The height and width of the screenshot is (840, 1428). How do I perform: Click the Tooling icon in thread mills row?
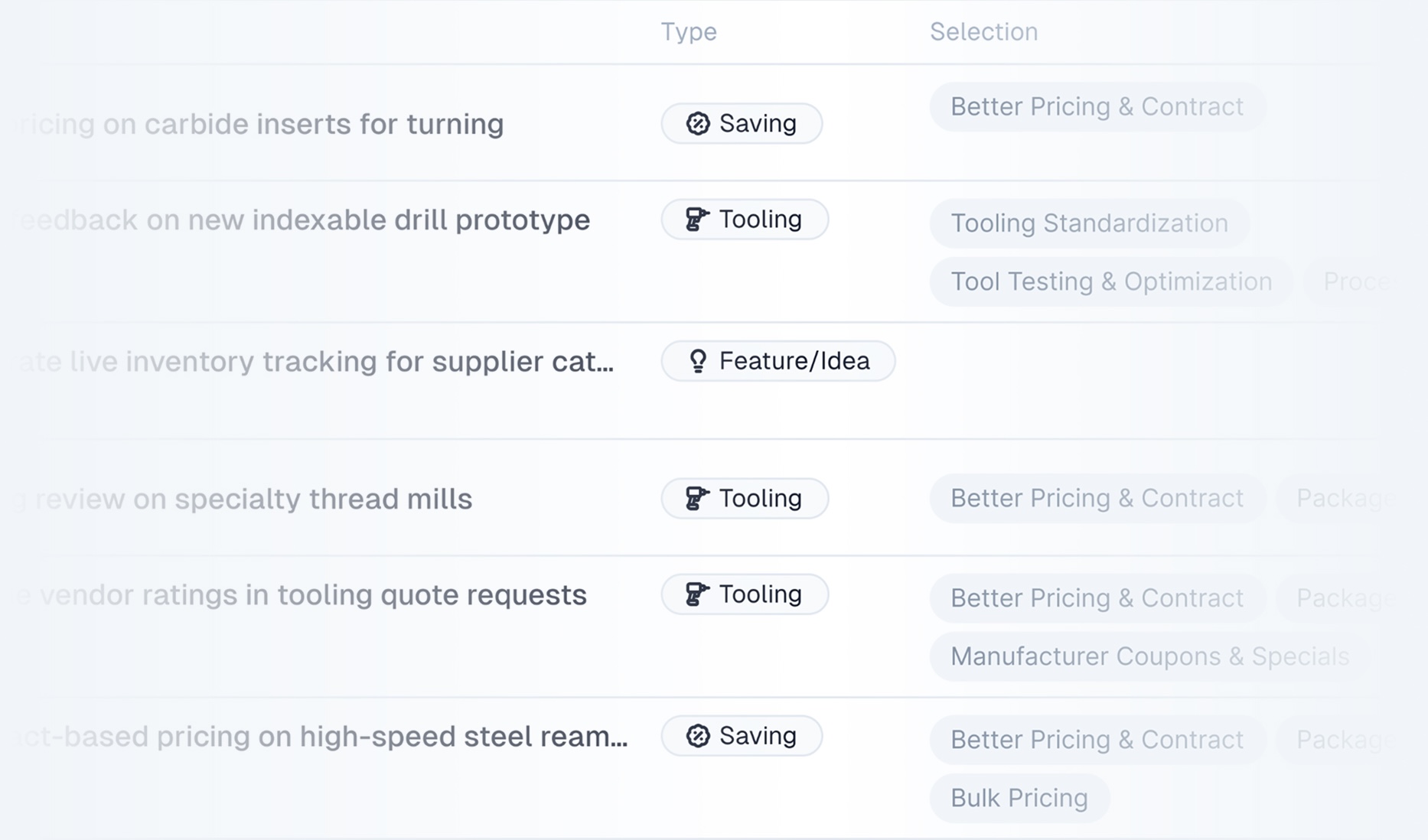(697, 498)
